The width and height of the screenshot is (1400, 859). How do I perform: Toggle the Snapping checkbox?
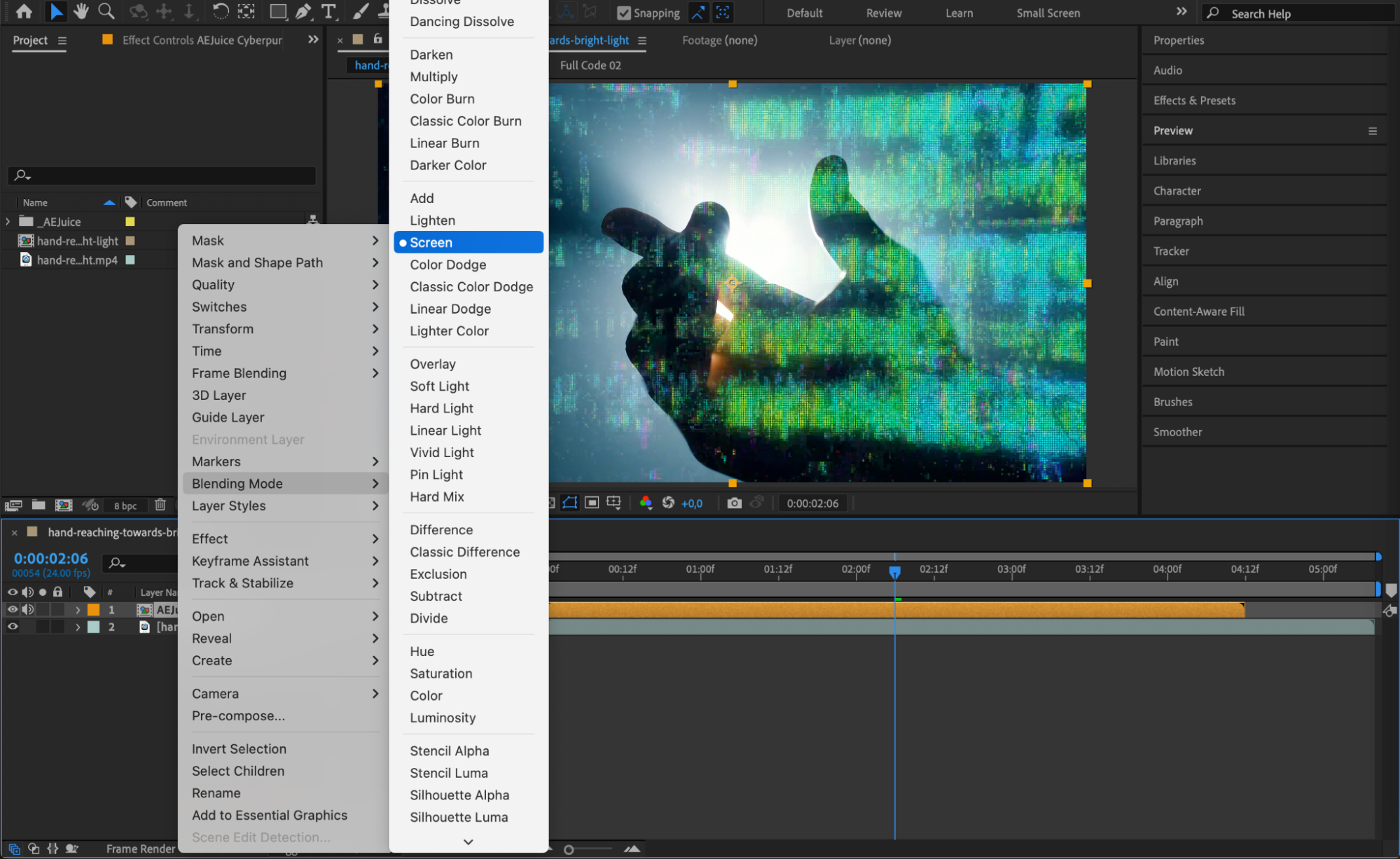(x=623, y=13)
